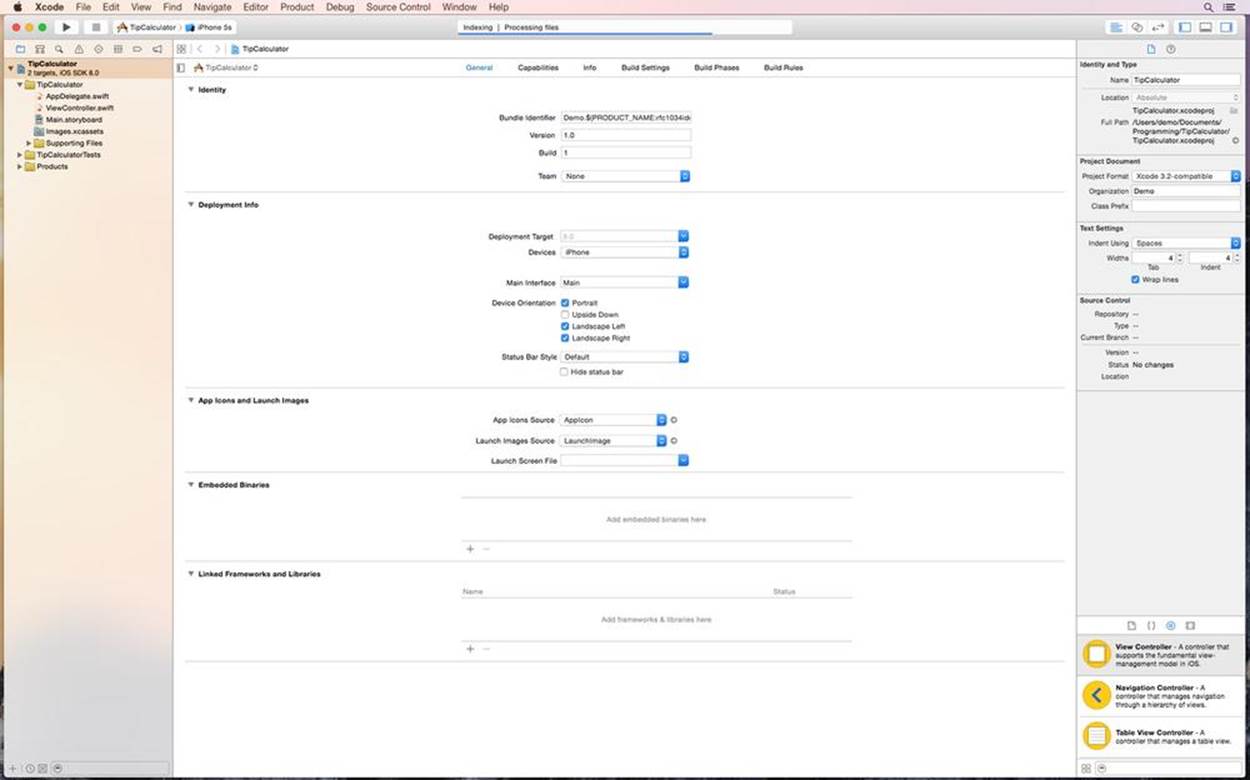Show the Assistant editor

tap(1137, 27)
